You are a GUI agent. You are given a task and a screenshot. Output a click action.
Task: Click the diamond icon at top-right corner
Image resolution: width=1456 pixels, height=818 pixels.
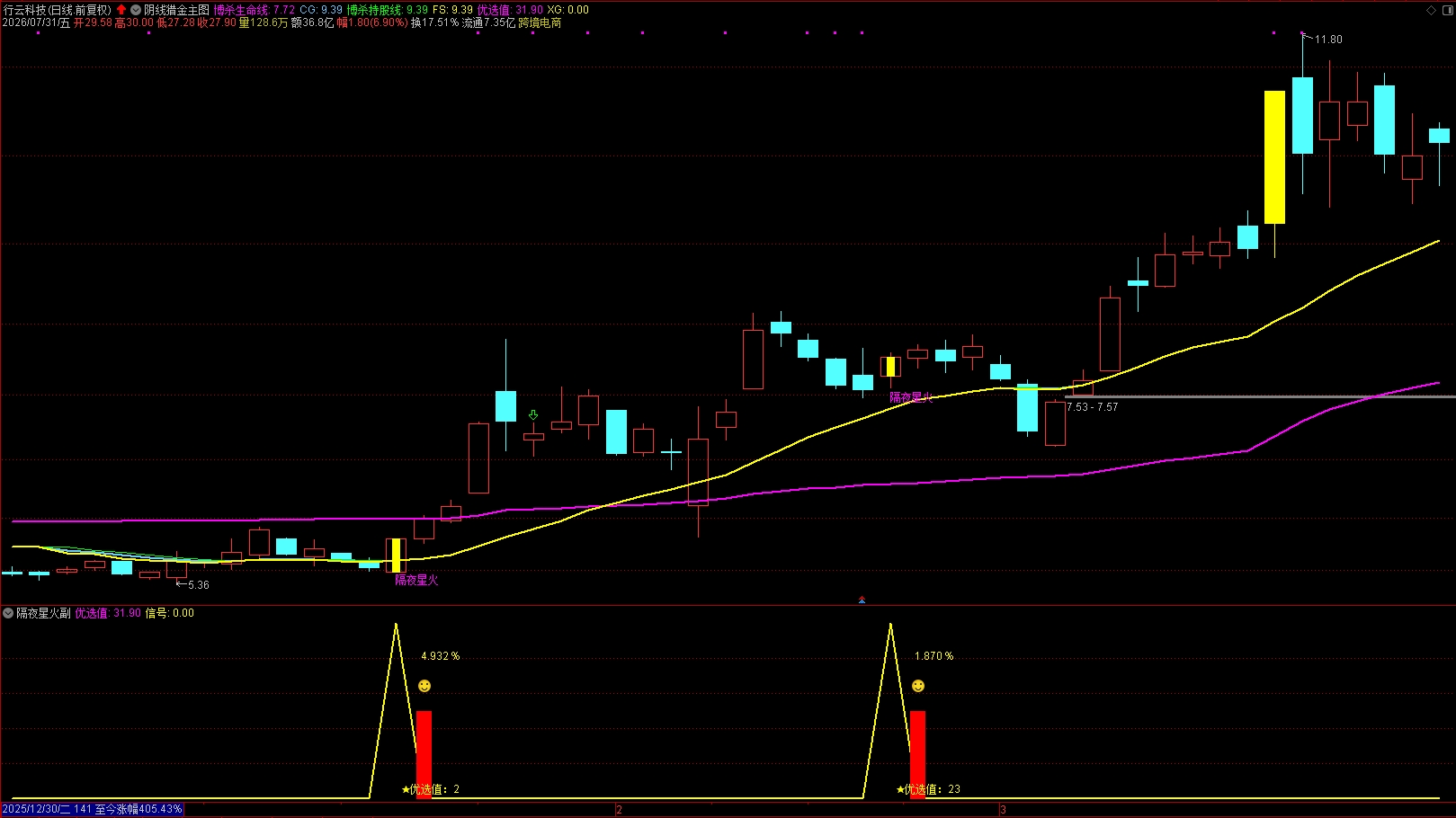click(1431, 10)
